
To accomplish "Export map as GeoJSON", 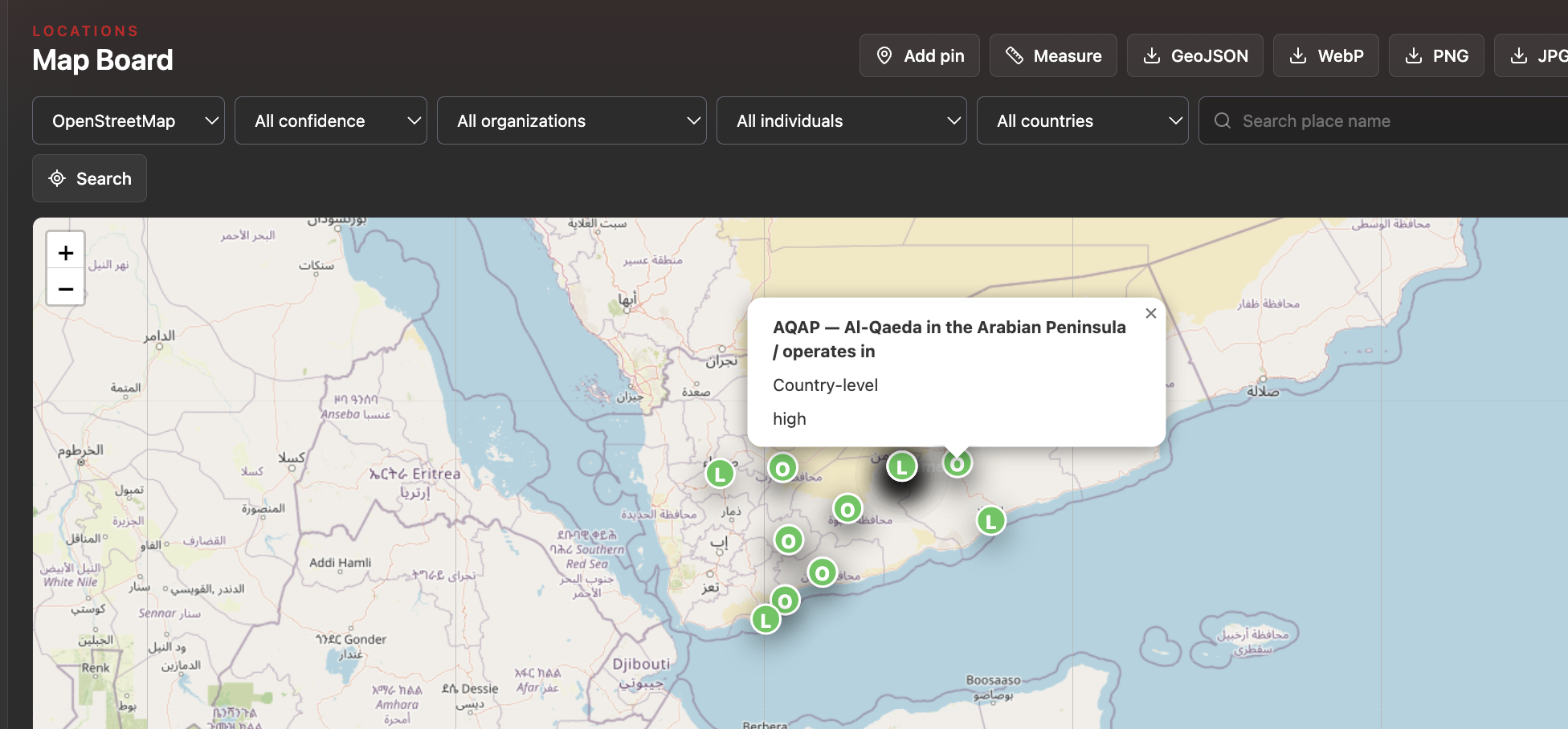I will 1194,55.
